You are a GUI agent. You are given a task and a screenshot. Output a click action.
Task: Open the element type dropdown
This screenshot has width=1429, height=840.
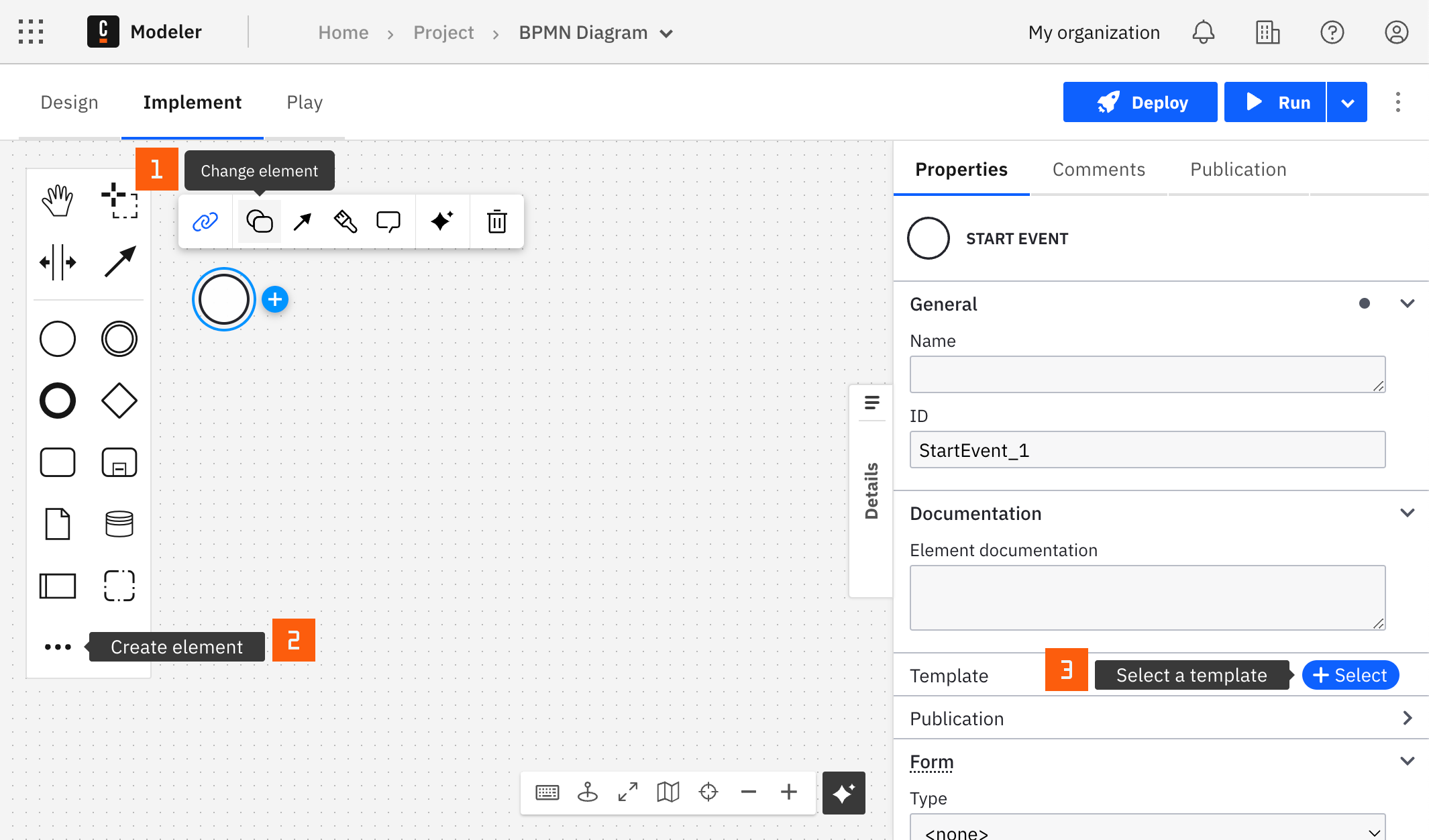pyautogui.click(x=259, y=220)
